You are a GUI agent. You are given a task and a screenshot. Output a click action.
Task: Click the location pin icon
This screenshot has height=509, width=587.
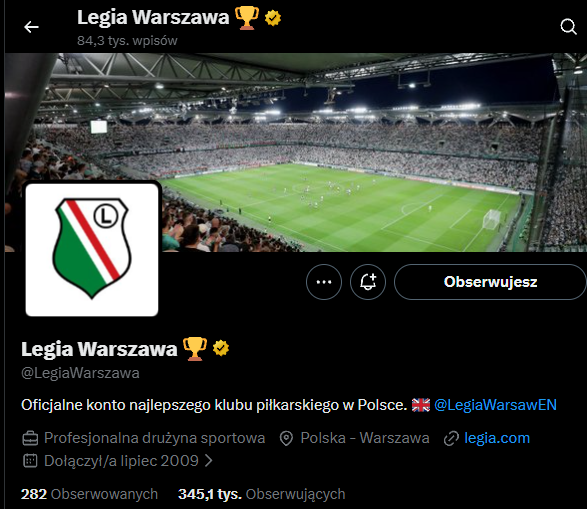[286, 438]
